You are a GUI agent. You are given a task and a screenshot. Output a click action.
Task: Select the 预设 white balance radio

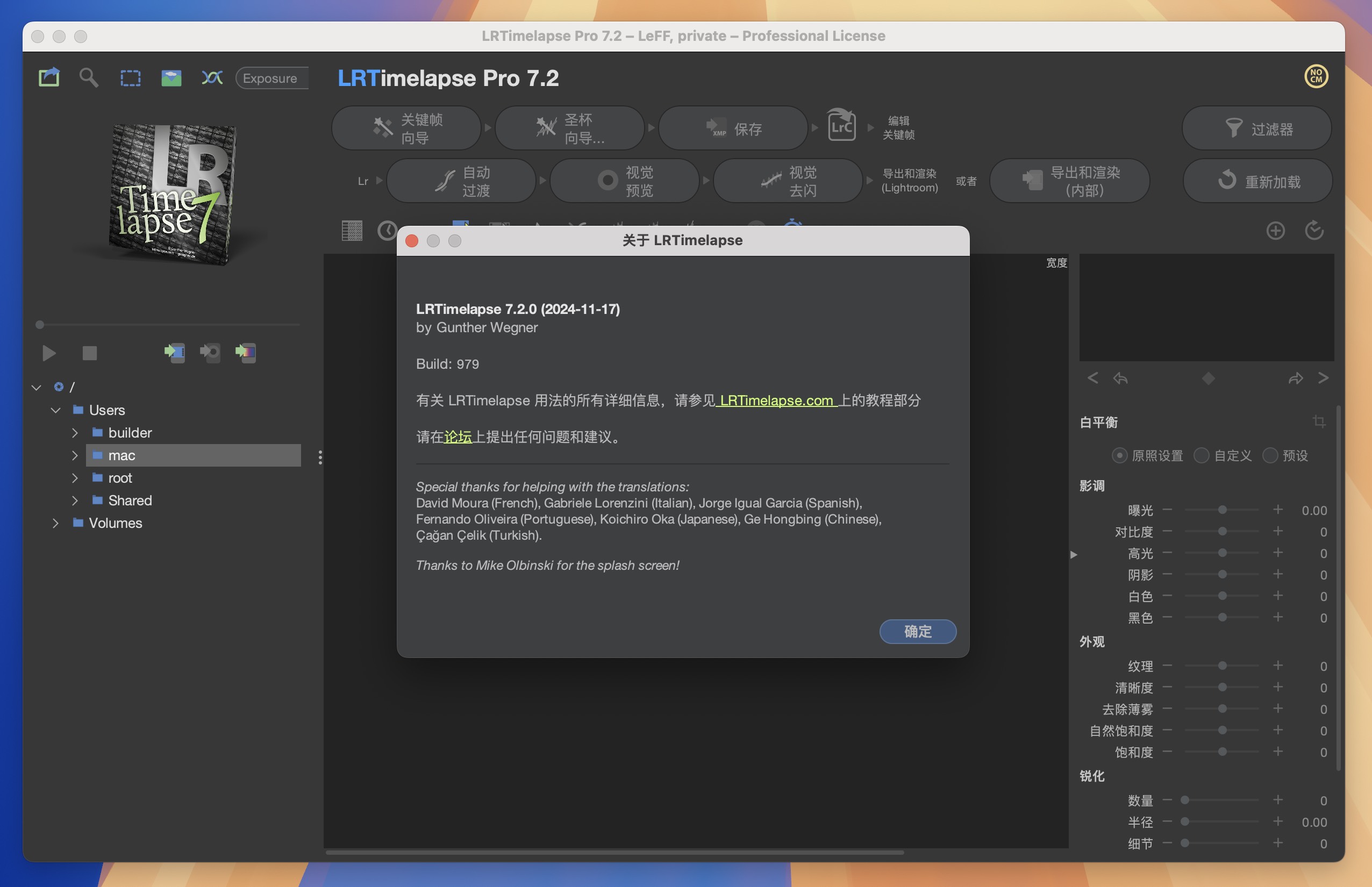(1270, 456)
